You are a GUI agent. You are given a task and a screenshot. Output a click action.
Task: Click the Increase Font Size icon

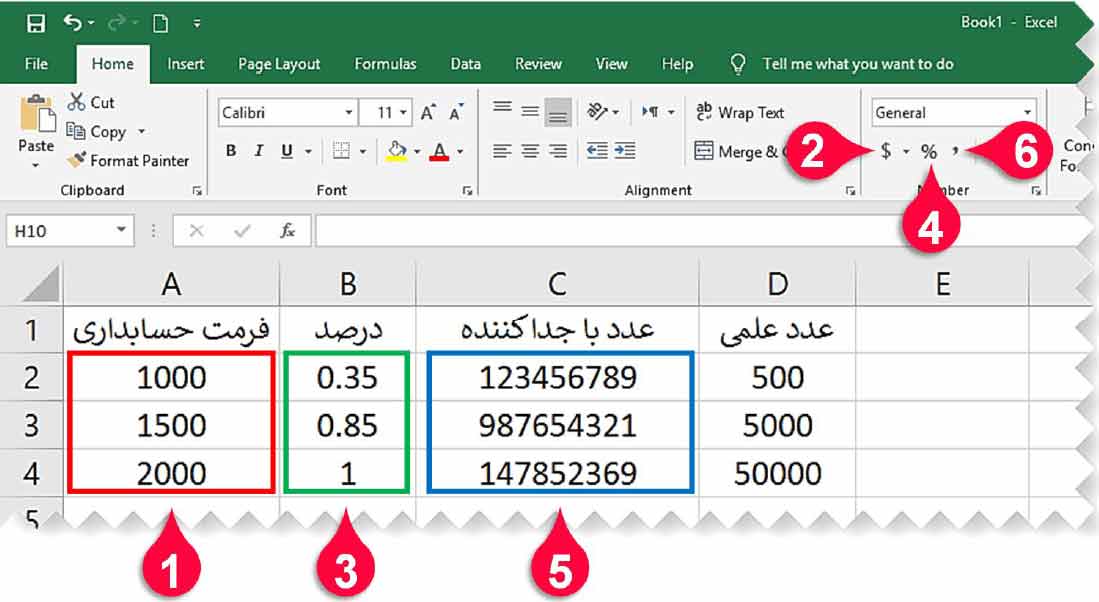428,113
